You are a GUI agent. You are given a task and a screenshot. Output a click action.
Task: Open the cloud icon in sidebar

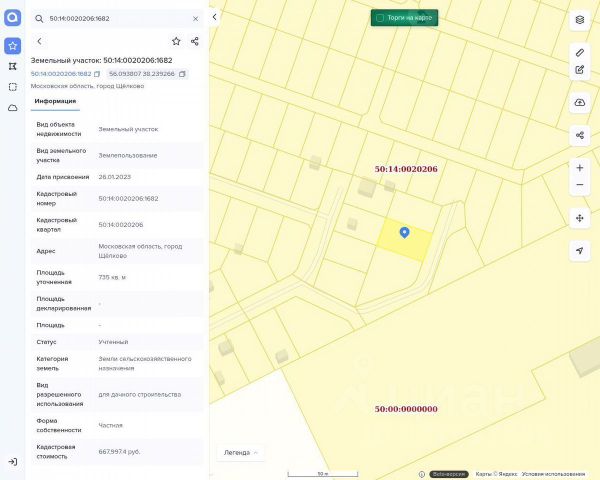click(x=13, y=108)
